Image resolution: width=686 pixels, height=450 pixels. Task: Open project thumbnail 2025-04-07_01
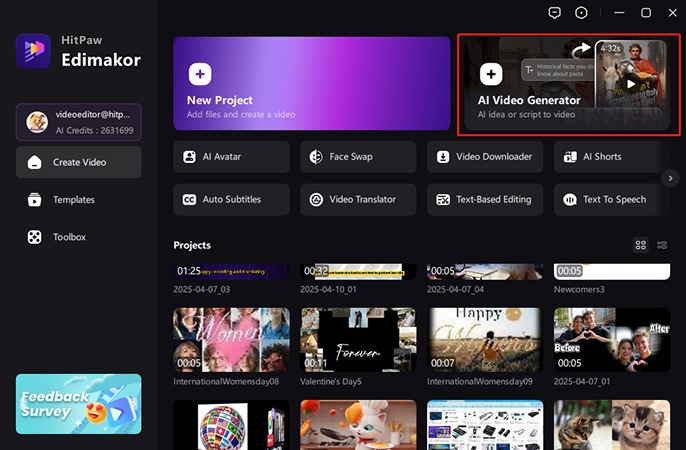[612, 340]
